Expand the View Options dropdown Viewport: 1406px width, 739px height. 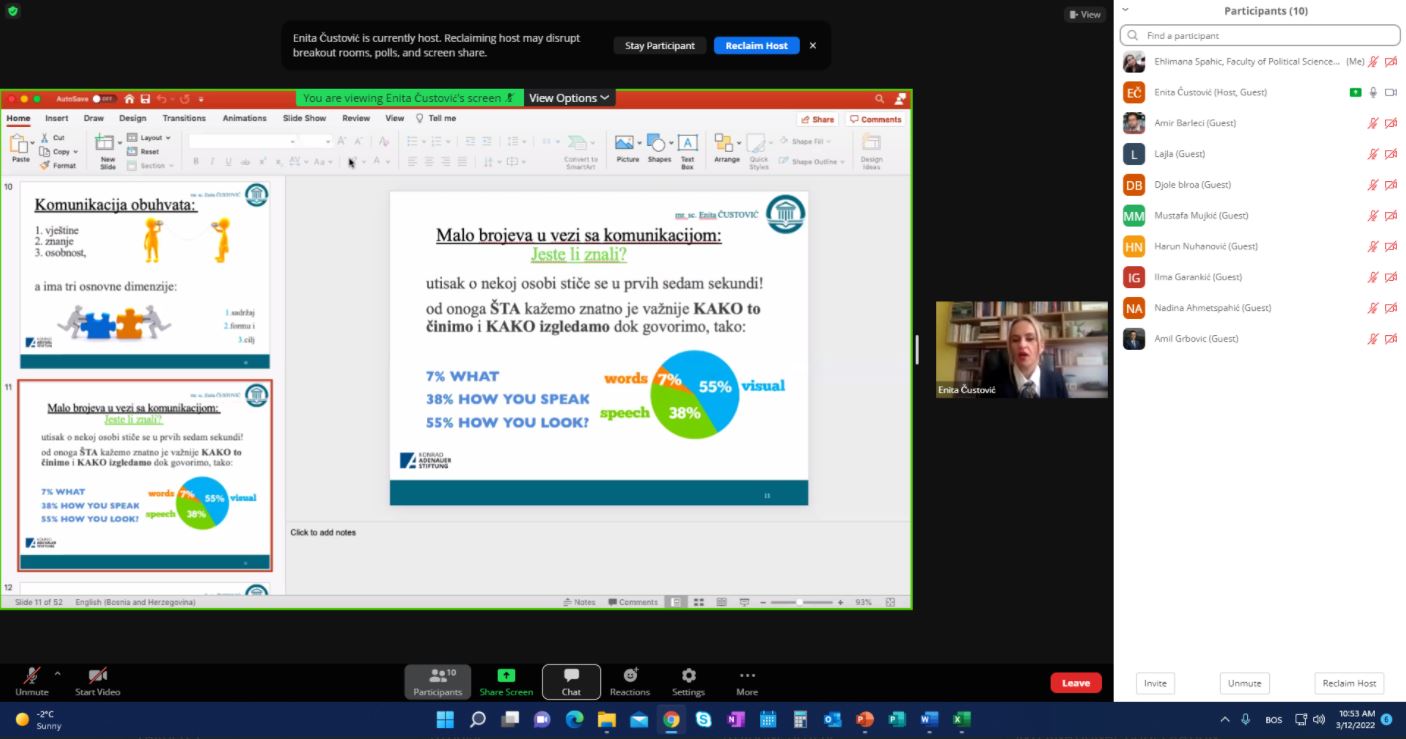point(569,98)
